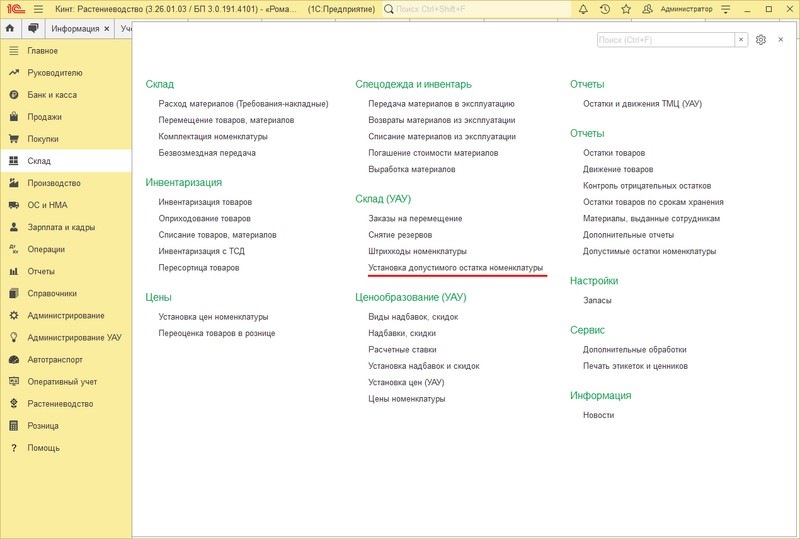Click the Оперативный учет monitor icon

[14, 381]
